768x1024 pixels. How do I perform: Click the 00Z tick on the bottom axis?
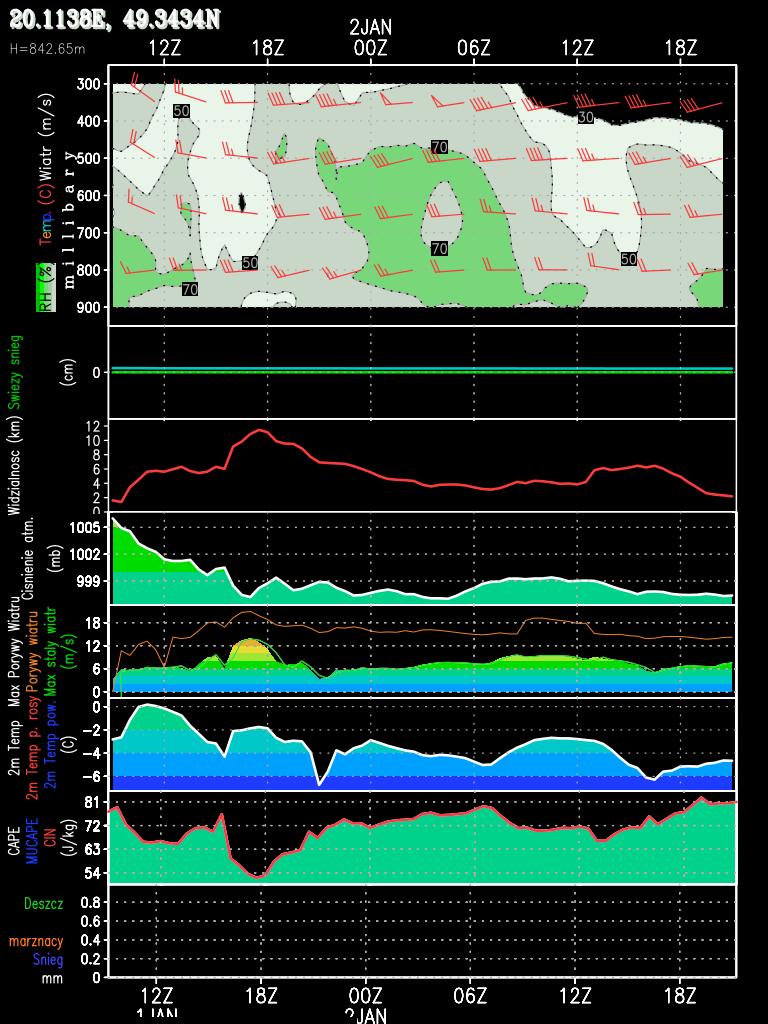click(366, 997)
